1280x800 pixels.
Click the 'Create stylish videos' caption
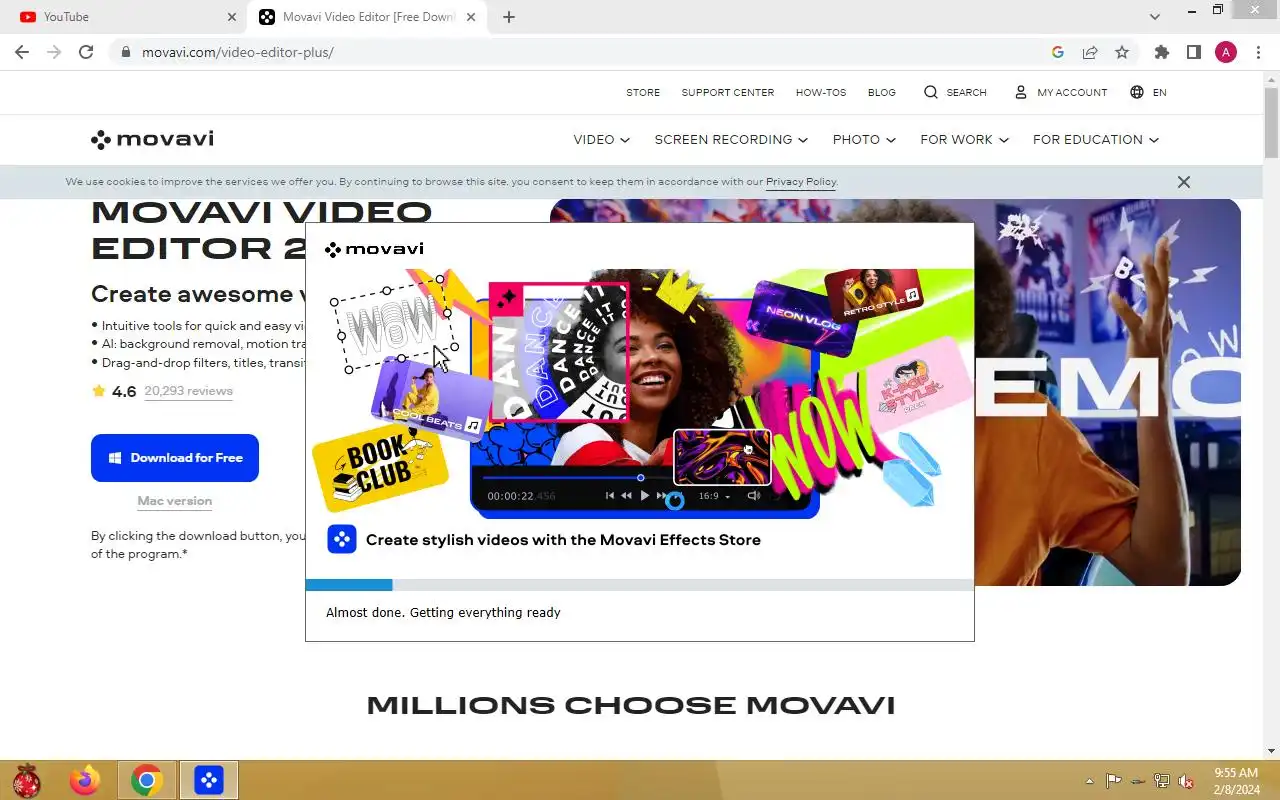coord(563,540)
